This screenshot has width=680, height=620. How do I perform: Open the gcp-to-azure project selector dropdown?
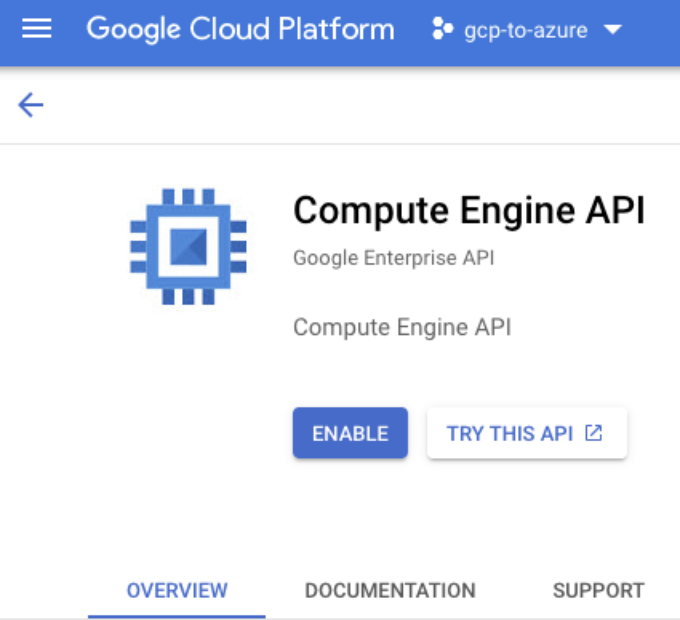click(x=527, y=29)
